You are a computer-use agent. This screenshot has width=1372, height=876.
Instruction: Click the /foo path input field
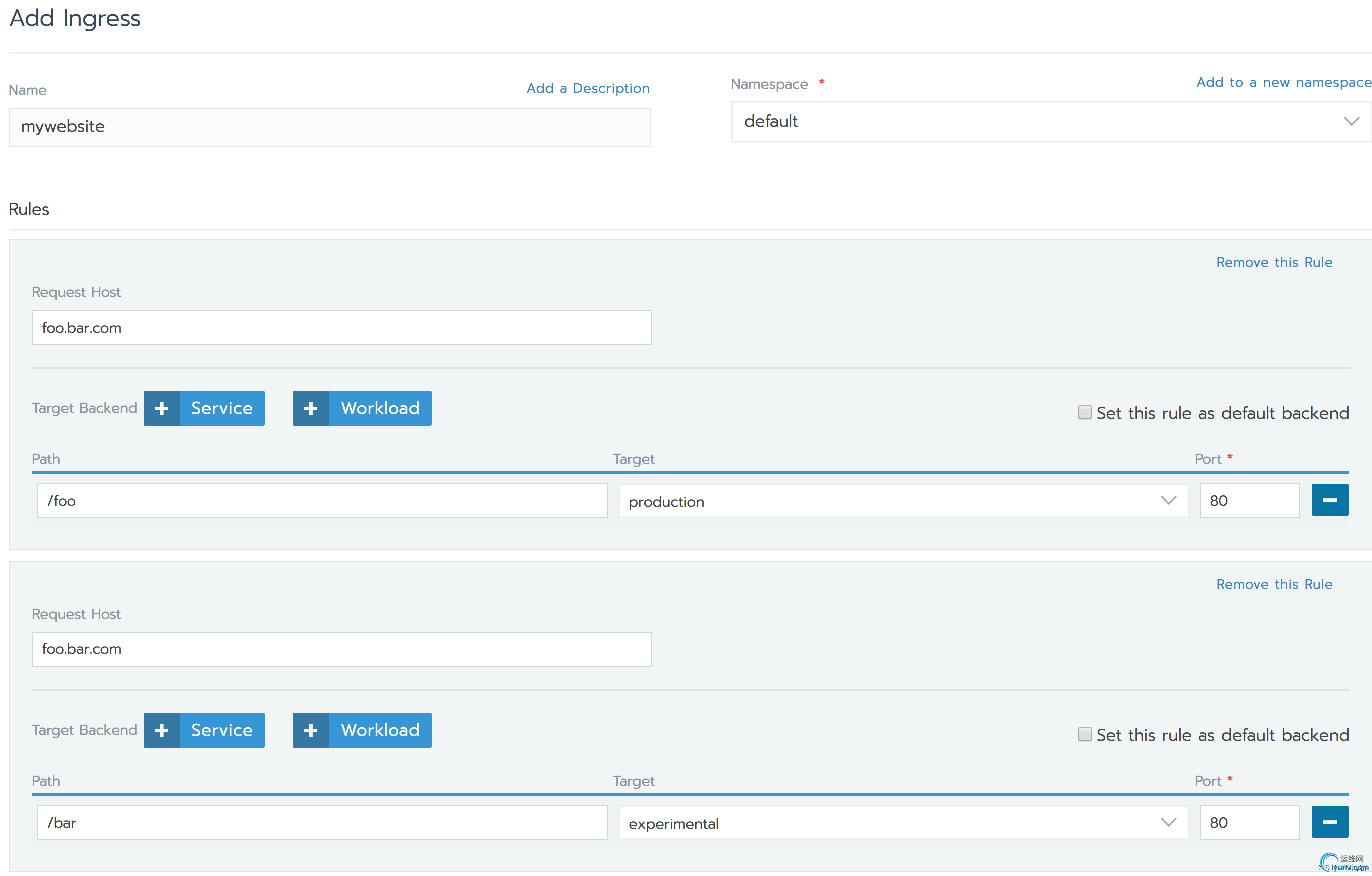coord(322,500)
